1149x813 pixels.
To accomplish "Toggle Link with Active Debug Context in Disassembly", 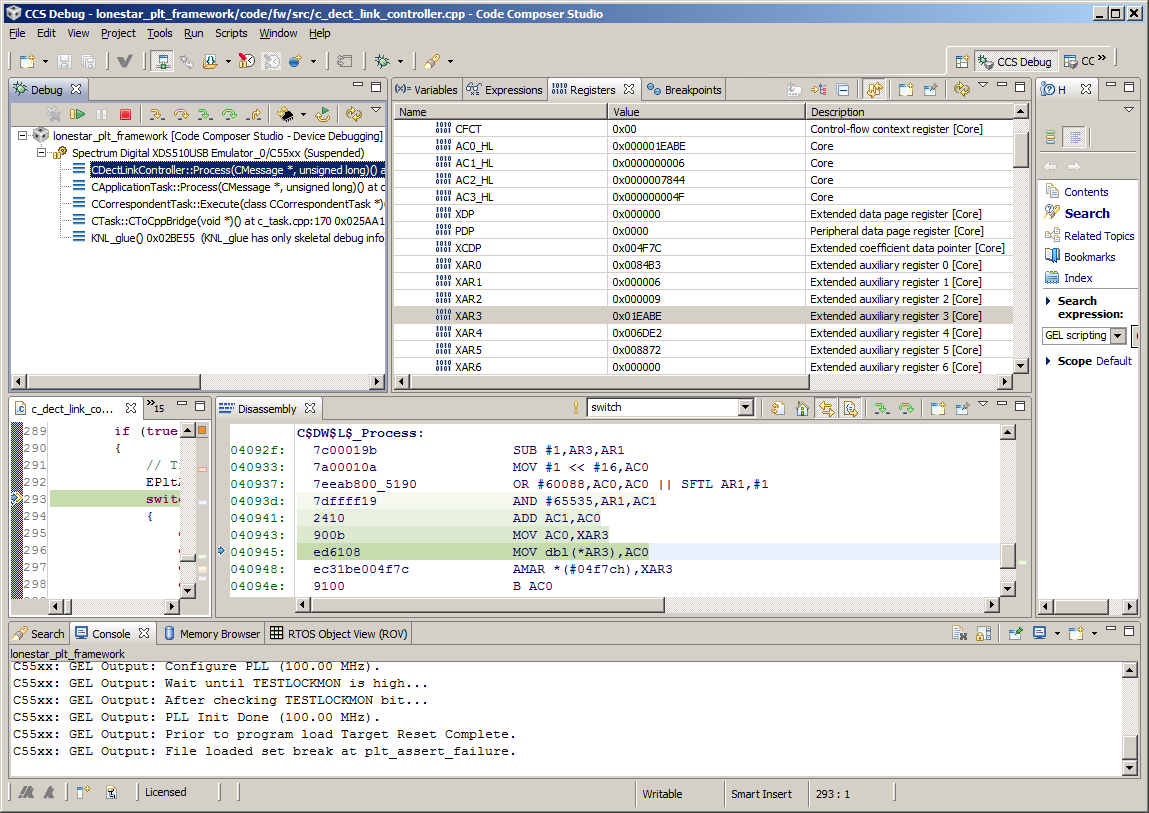I will click(x=826, y=408).
